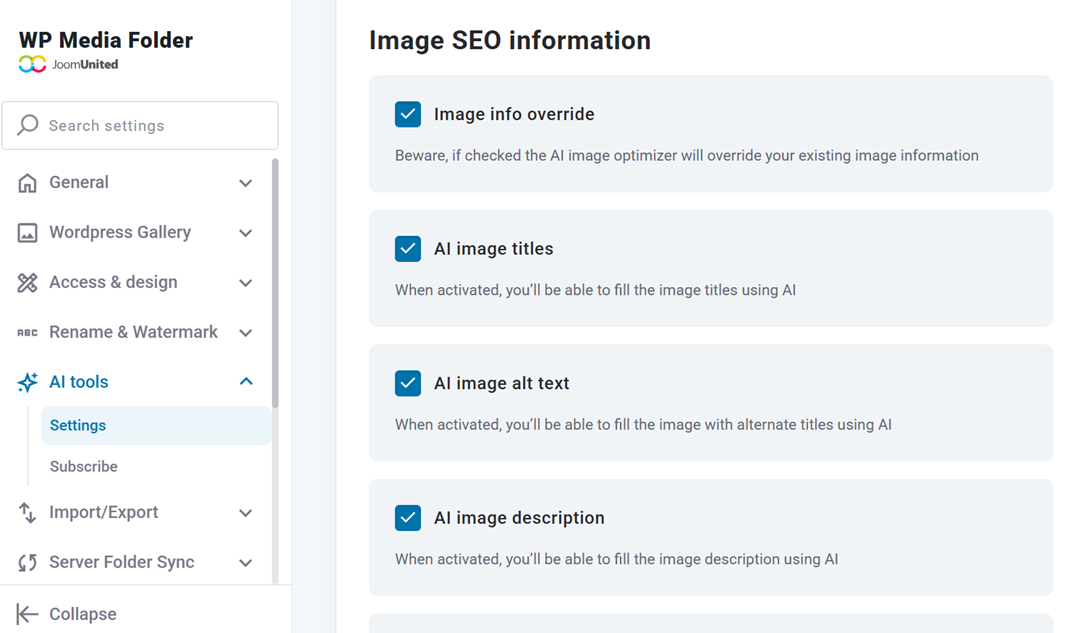Screen dimensions: 1080x633
Task: Click the Rename & Watermark ABC icon
Action: [x=26, y=332]
